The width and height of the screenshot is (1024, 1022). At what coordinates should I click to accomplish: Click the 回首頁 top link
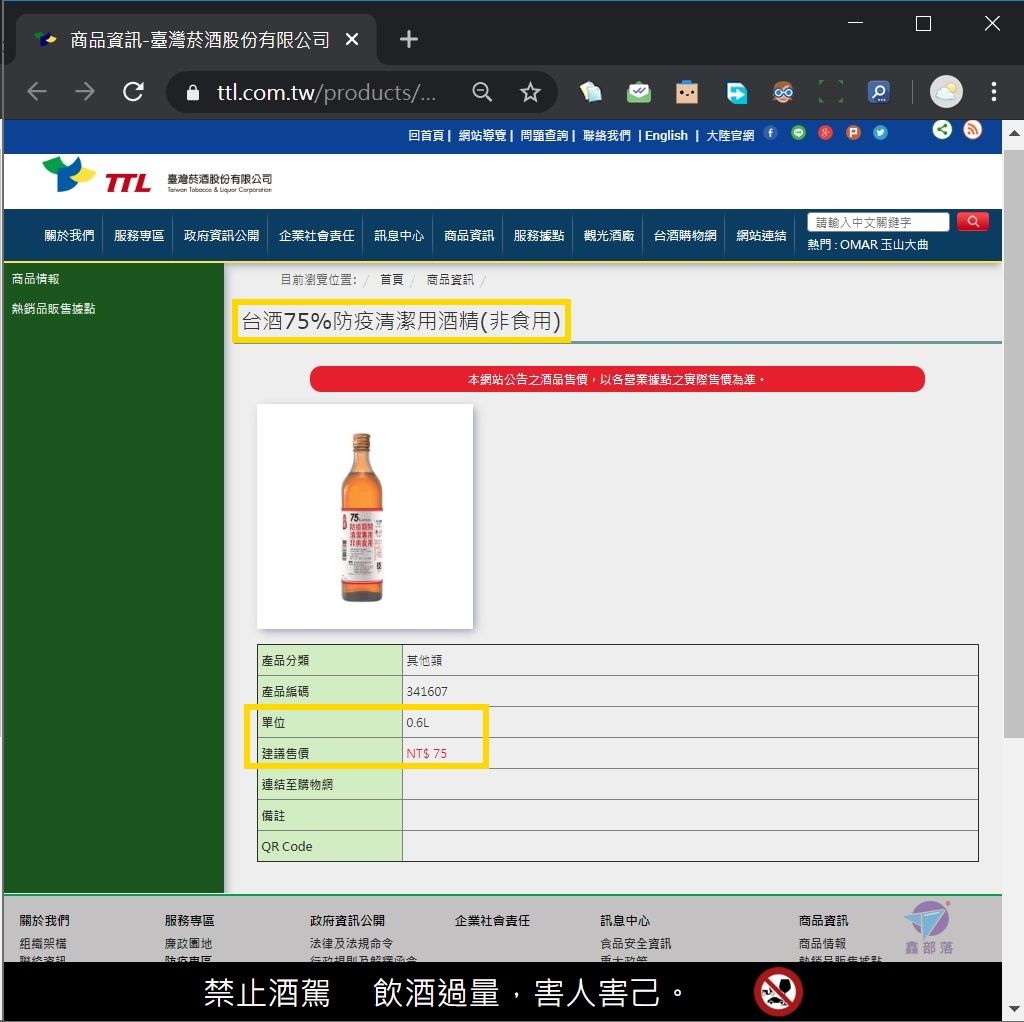426,135
